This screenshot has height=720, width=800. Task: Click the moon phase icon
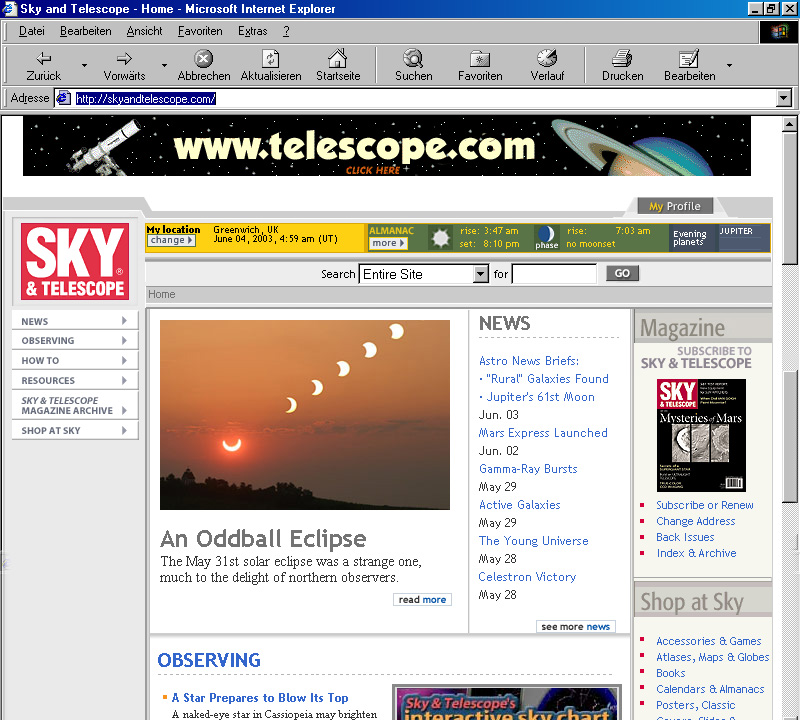[x=546, y=234]
